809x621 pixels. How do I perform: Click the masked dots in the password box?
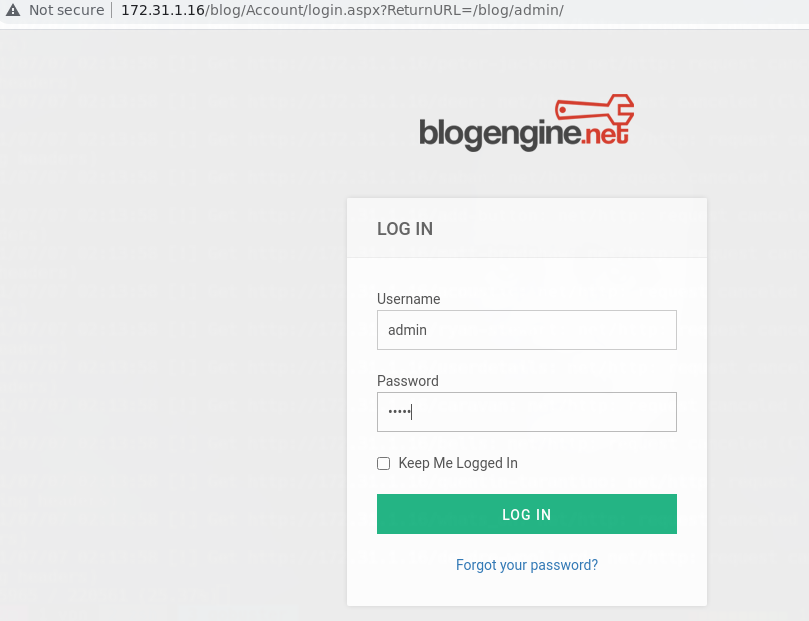[400, 412]
